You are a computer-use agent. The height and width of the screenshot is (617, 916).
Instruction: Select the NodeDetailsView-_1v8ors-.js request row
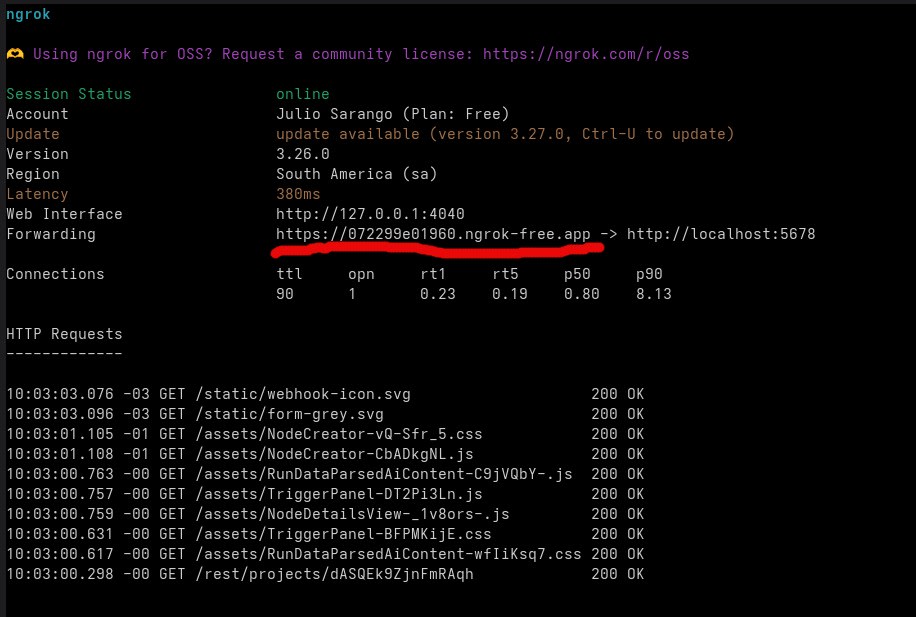(x=325, y=514)
